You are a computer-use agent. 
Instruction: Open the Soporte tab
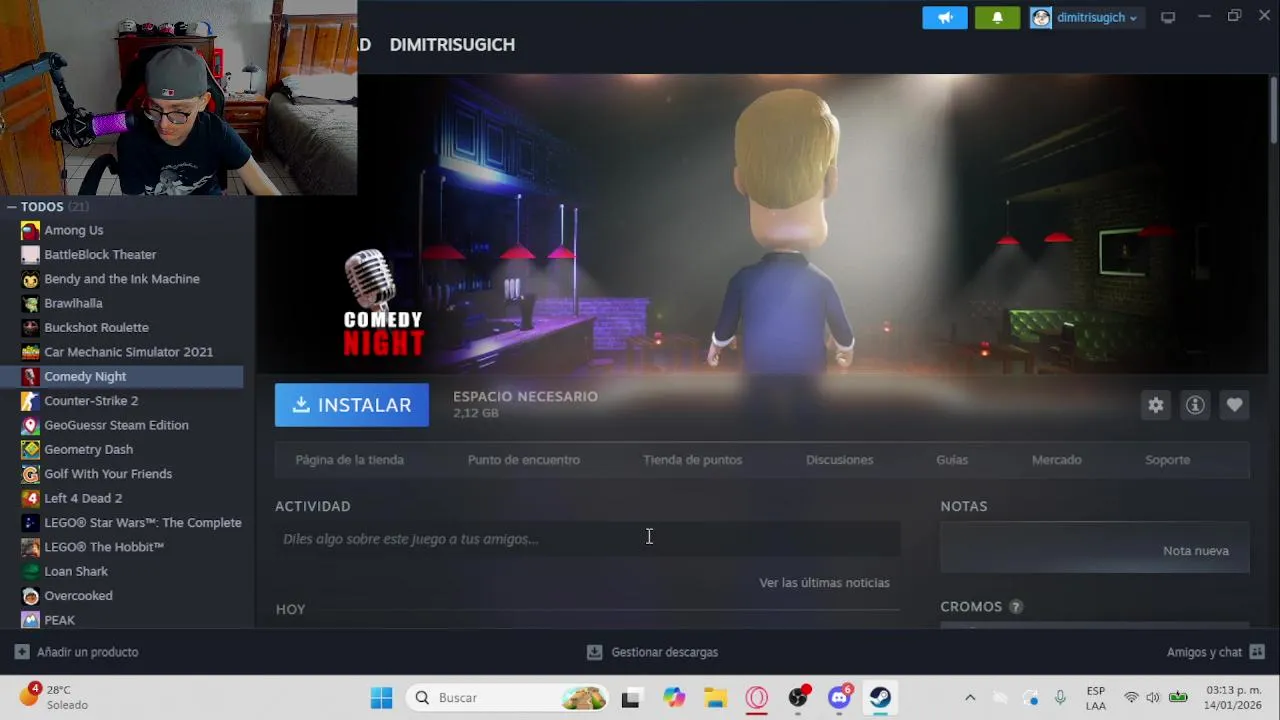tap(1168, 460)
